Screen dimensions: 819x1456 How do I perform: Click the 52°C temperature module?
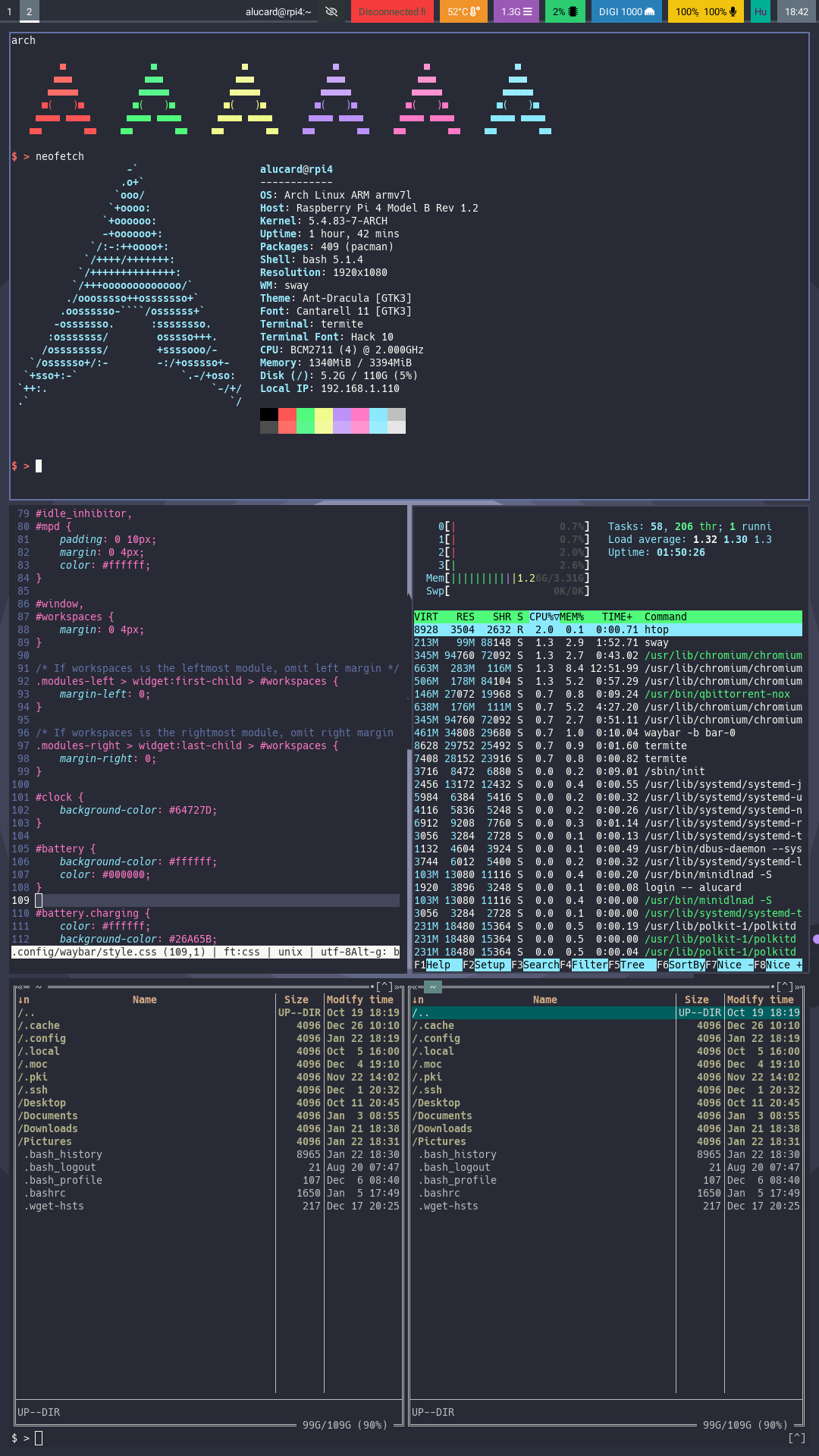coord(463,11)
